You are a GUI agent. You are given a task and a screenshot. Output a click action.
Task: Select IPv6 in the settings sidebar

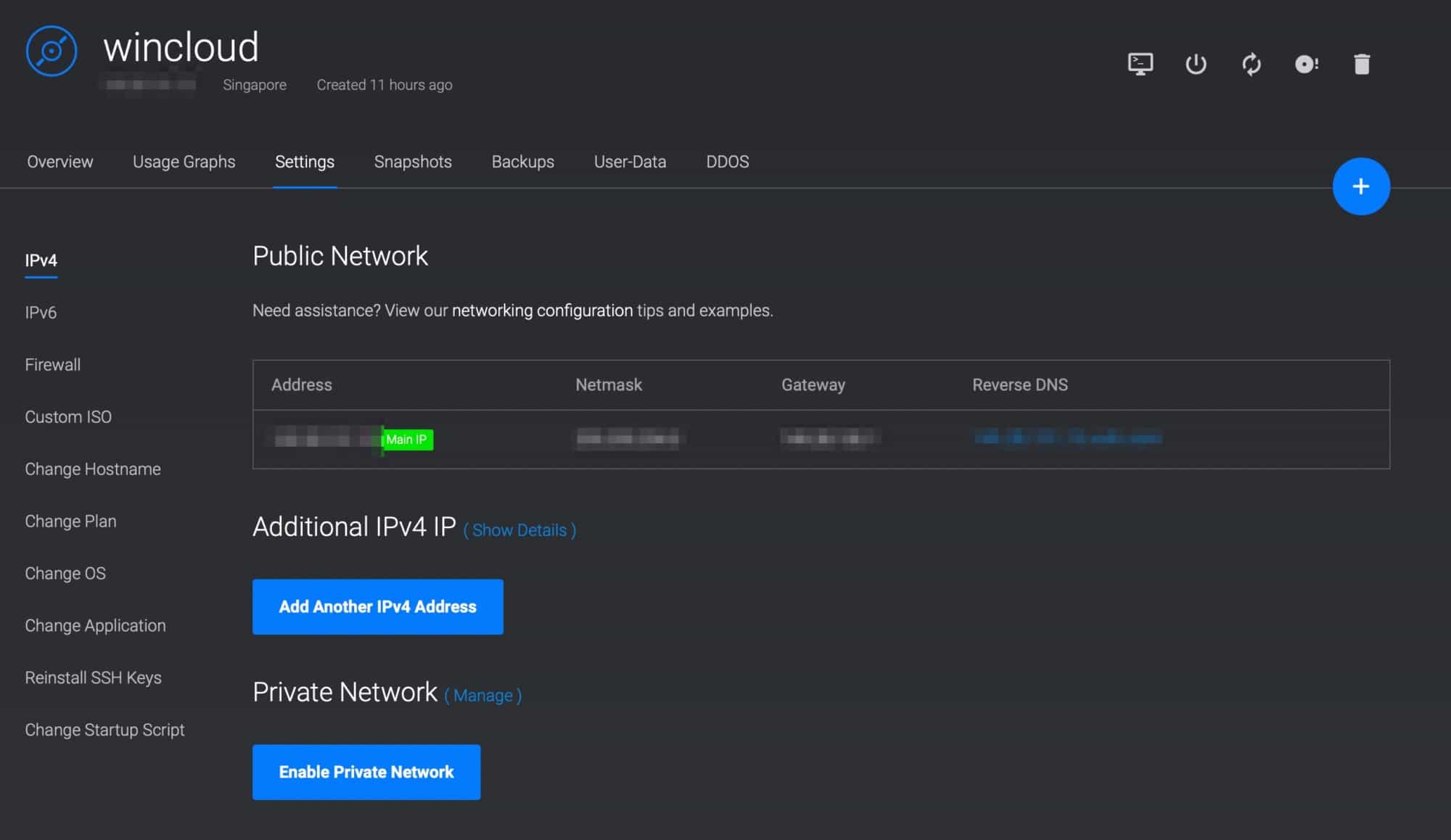(41, 313)
